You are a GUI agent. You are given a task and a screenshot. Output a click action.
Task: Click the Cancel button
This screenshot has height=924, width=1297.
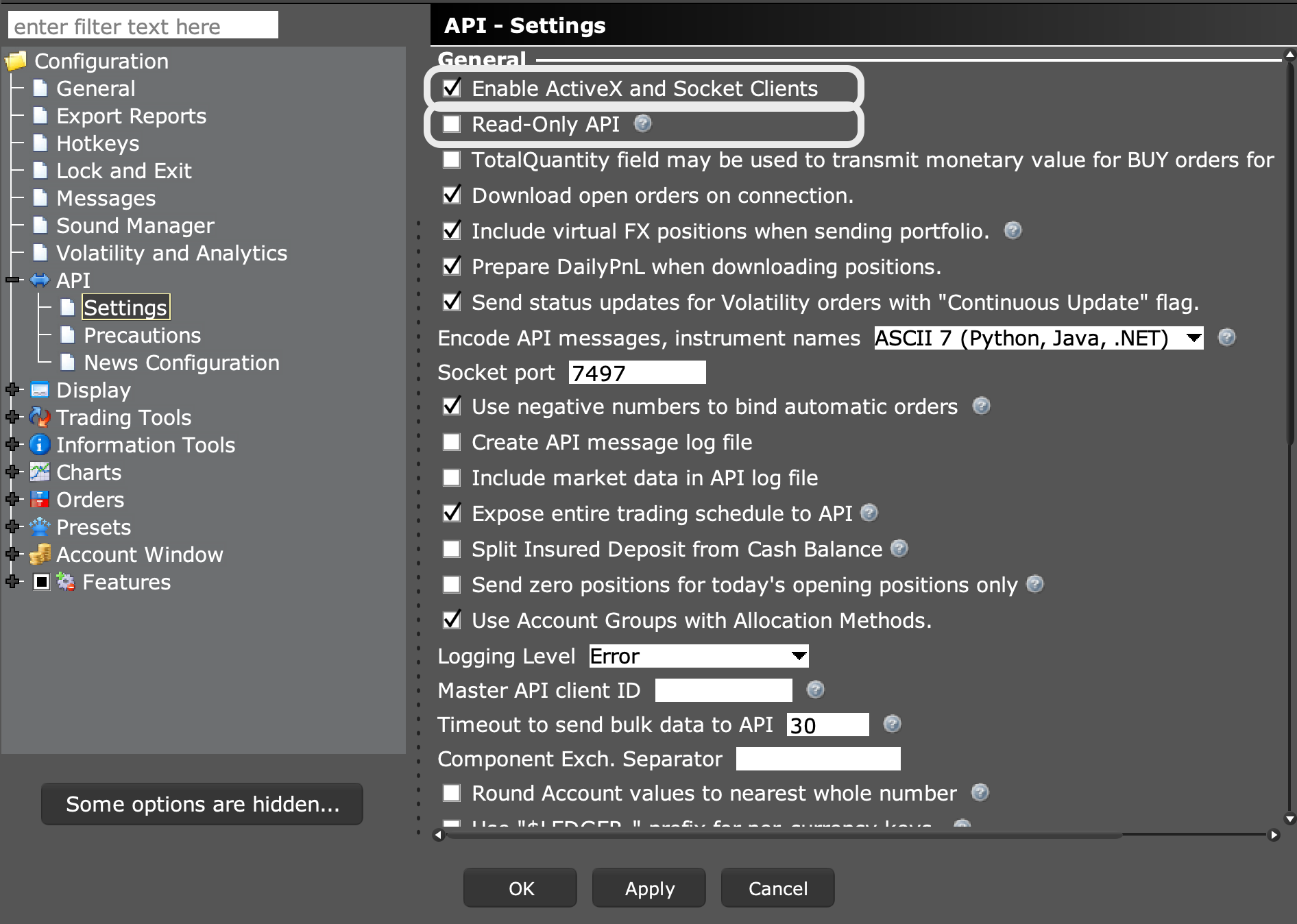pyautogui.click(x=778, y=888)
